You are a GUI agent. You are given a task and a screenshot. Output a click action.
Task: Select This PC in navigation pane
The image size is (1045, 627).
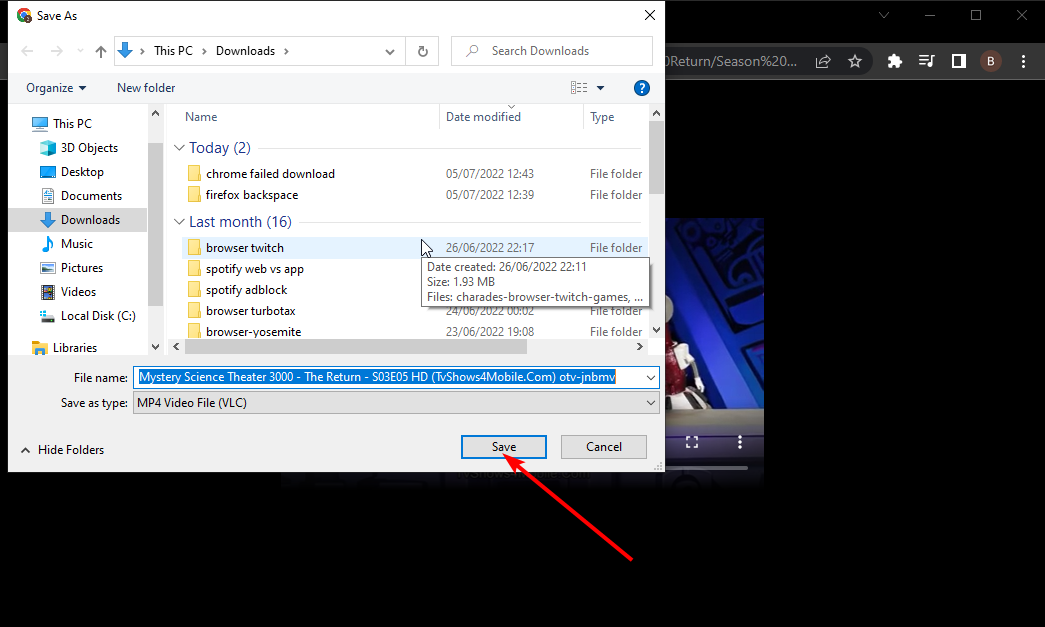coord(72,124)
